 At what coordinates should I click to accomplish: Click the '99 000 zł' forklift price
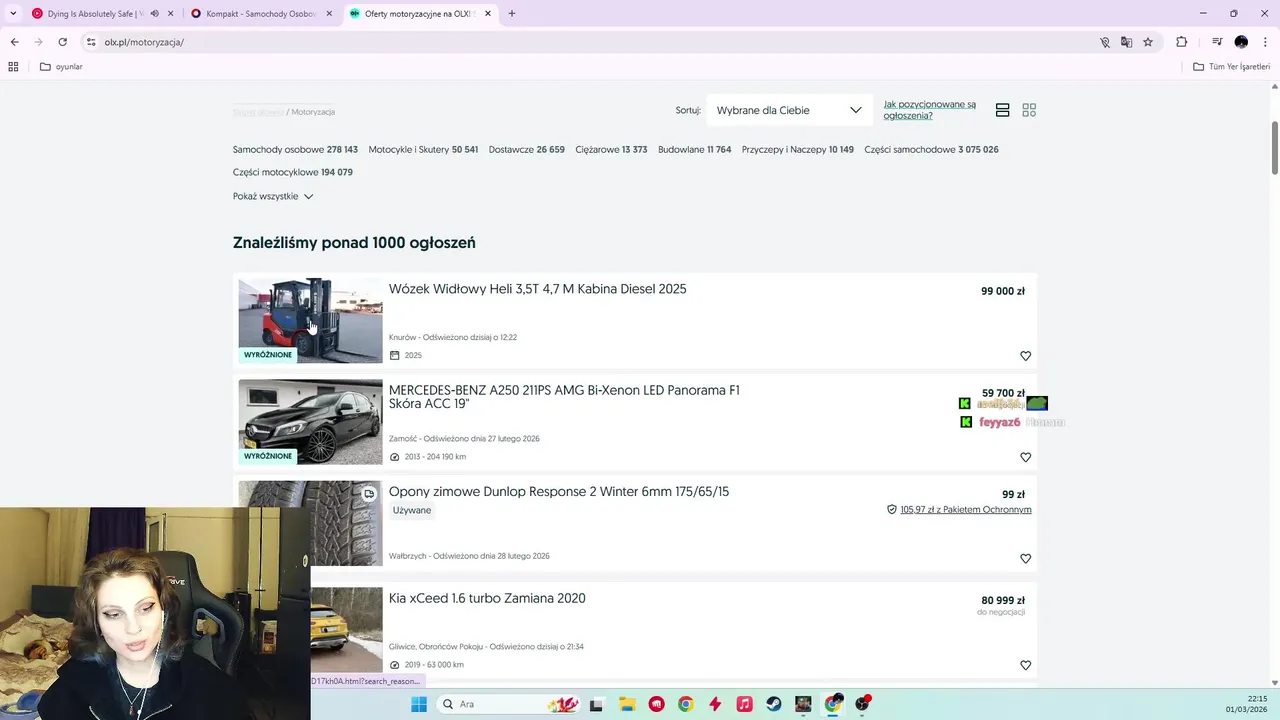click(1003, 292)
